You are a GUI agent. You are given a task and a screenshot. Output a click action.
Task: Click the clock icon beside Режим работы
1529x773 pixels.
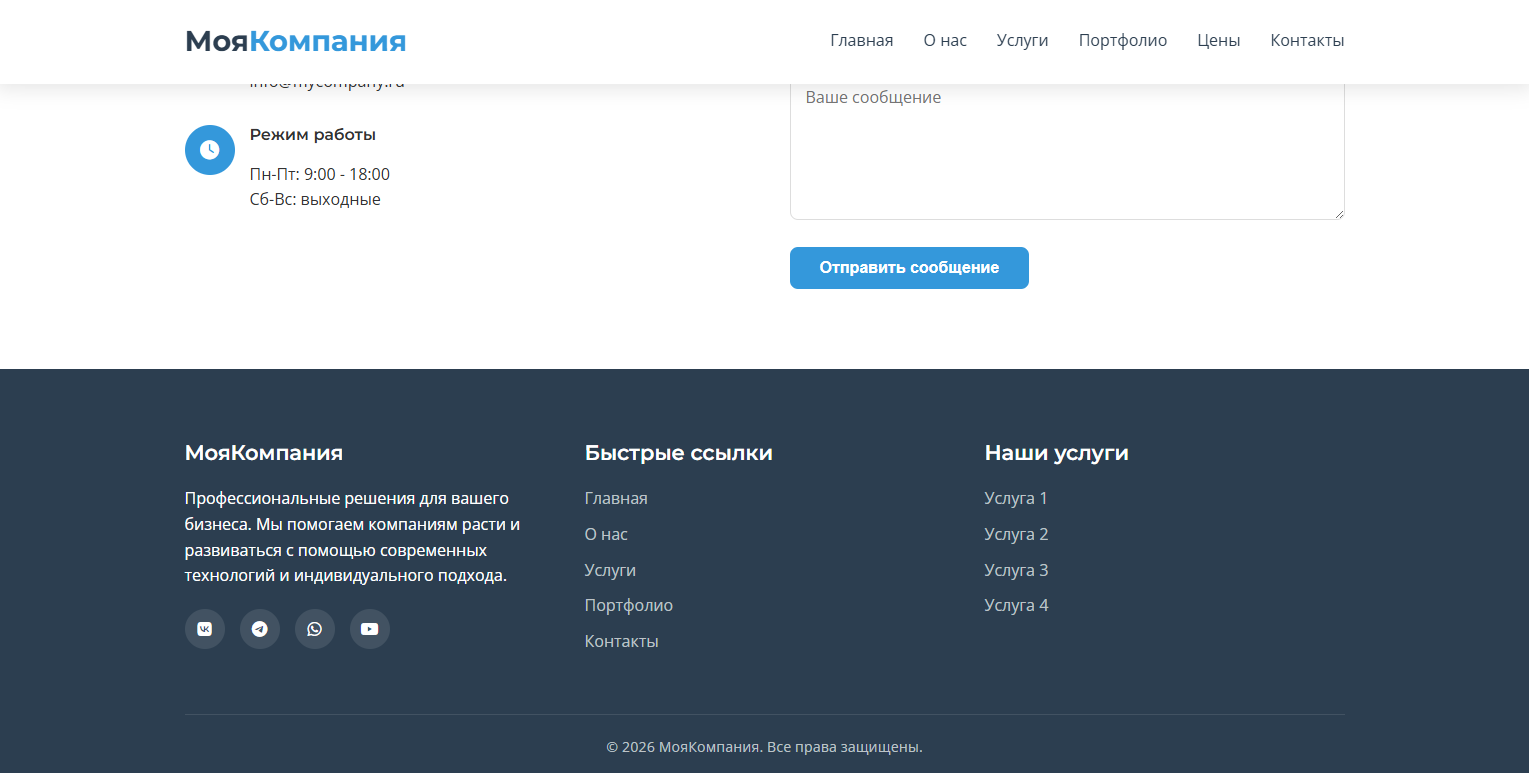[x=210, y=150]
